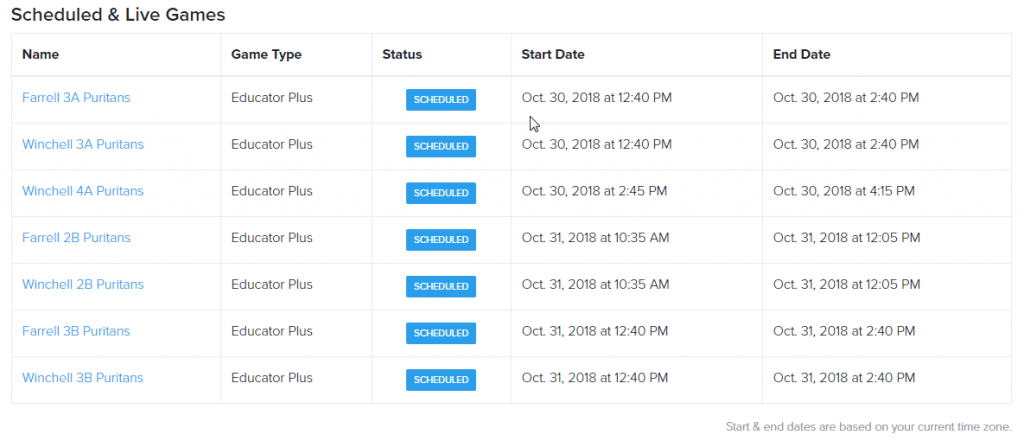The image size is (1024, 441).
Task: Click Scheduled badge for Farrell 3A Puritans
Action: [x=441, y=100]
